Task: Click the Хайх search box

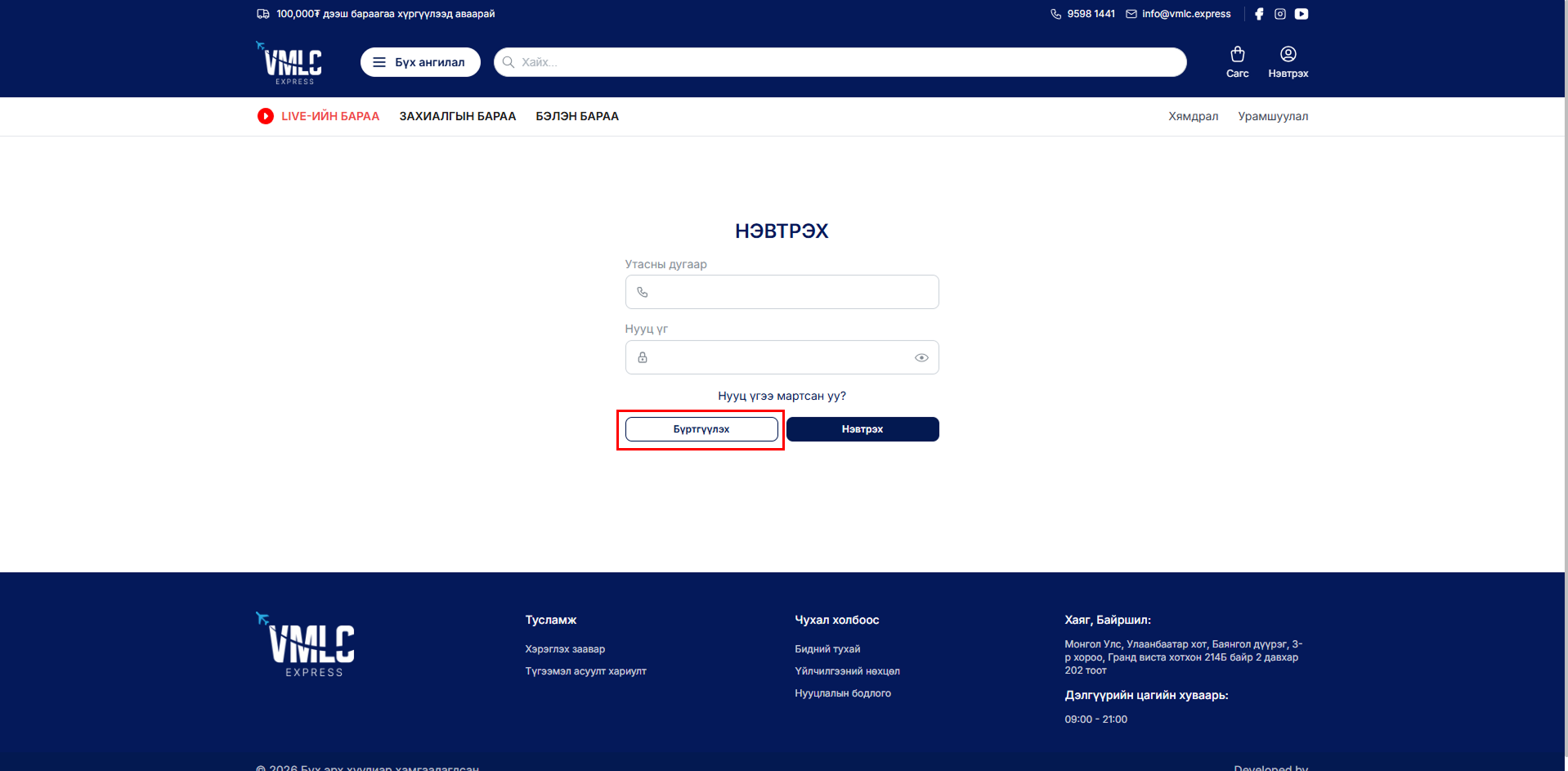Action: pos(842,62)
